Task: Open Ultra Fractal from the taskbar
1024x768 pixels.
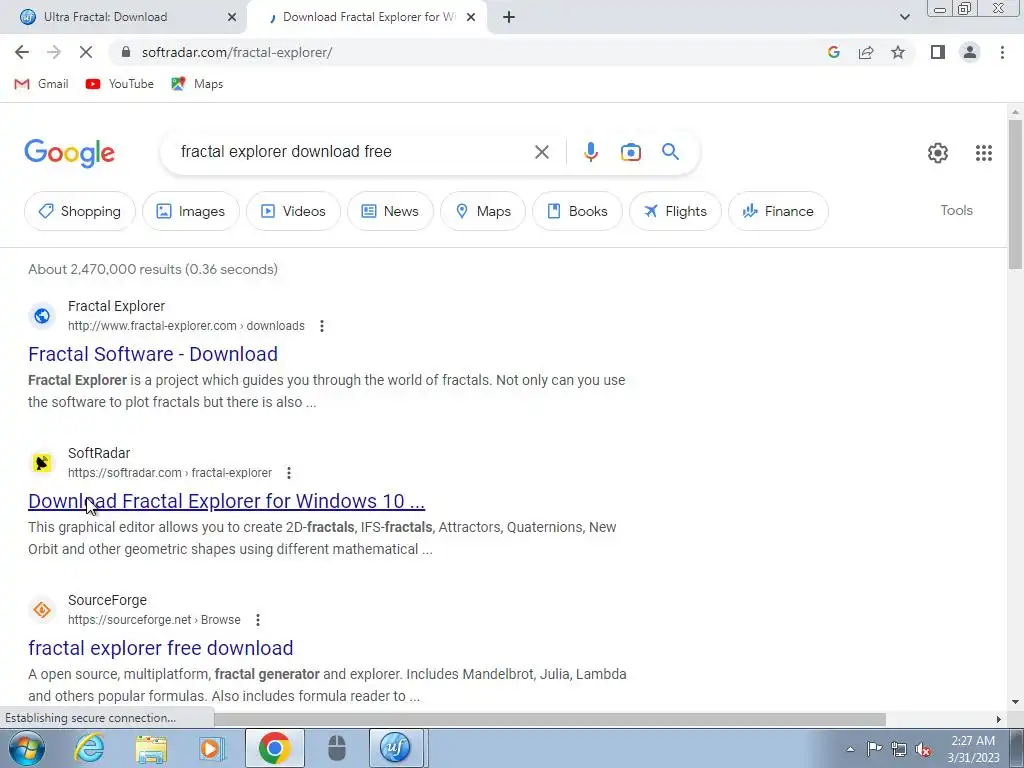Action: point(396,748)
